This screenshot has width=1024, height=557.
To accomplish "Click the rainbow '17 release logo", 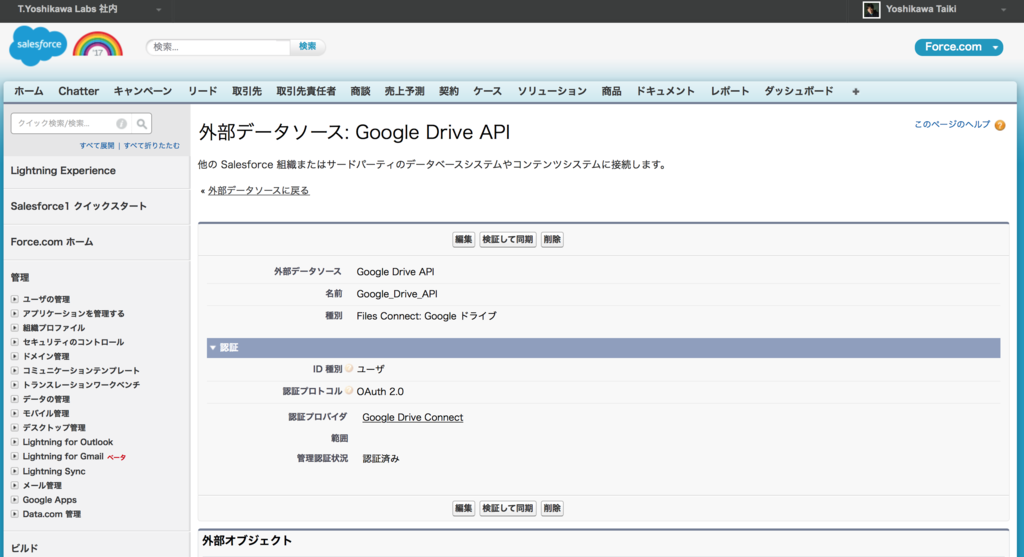I will (98, 44).
